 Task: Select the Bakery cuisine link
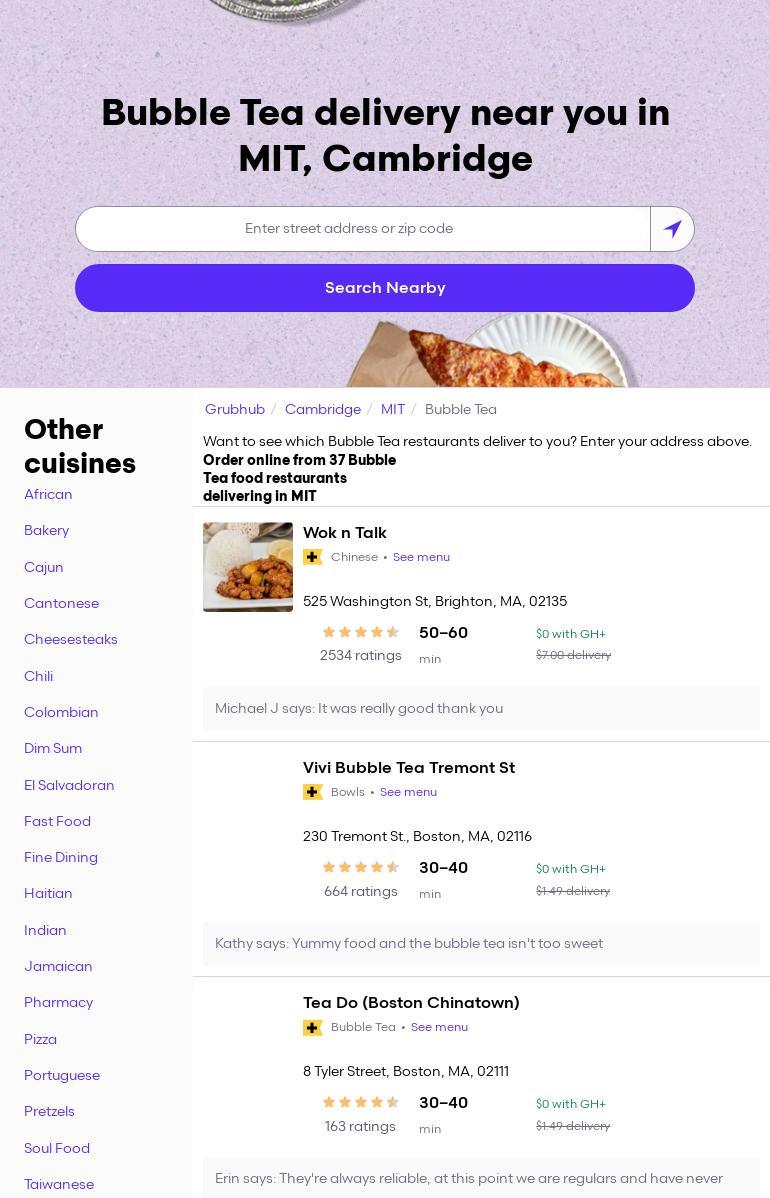[46, 530]
